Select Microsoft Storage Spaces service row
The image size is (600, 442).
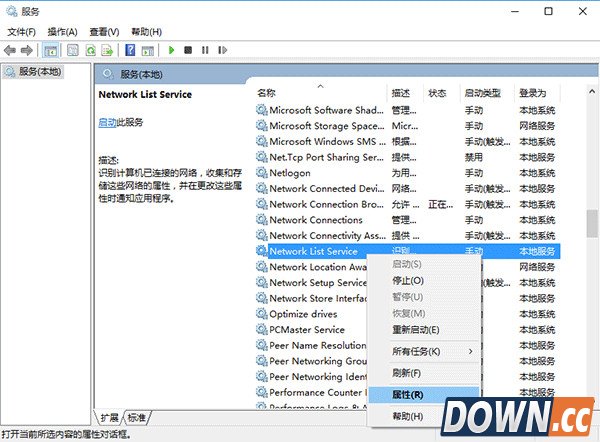[x=408, y=126]
